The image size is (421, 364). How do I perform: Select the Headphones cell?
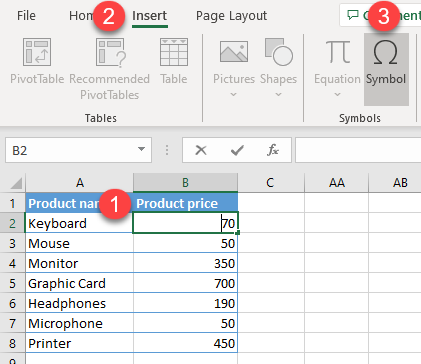(x=79, y=303)
